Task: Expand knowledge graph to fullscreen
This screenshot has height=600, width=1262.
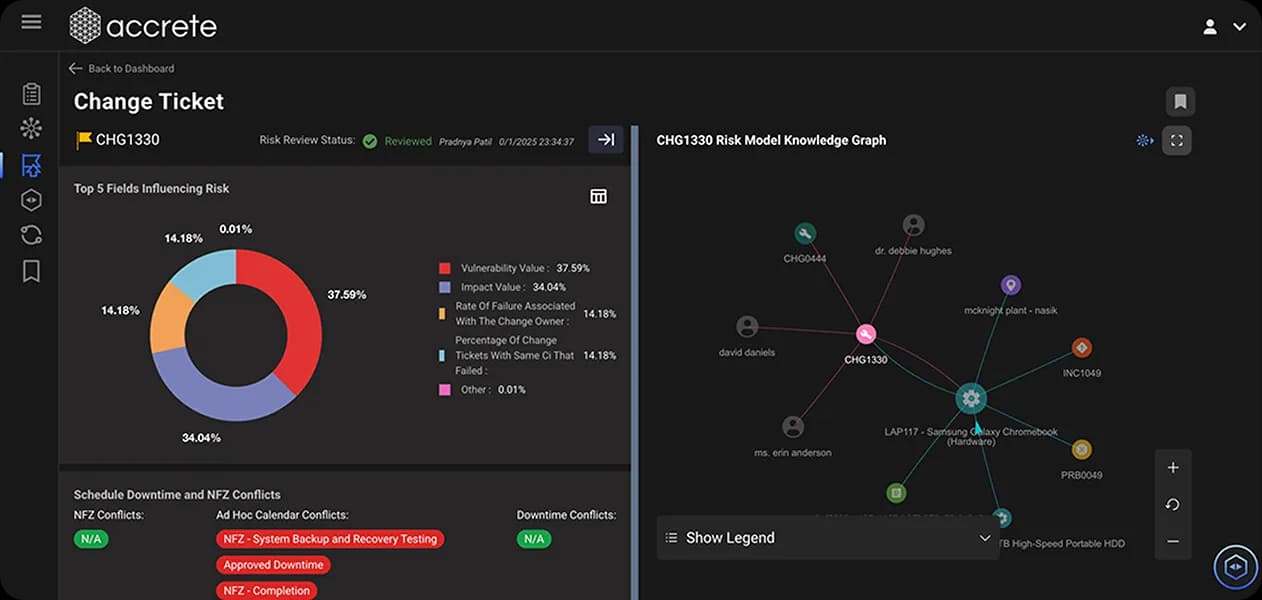Action: [x=1177, y=140]
